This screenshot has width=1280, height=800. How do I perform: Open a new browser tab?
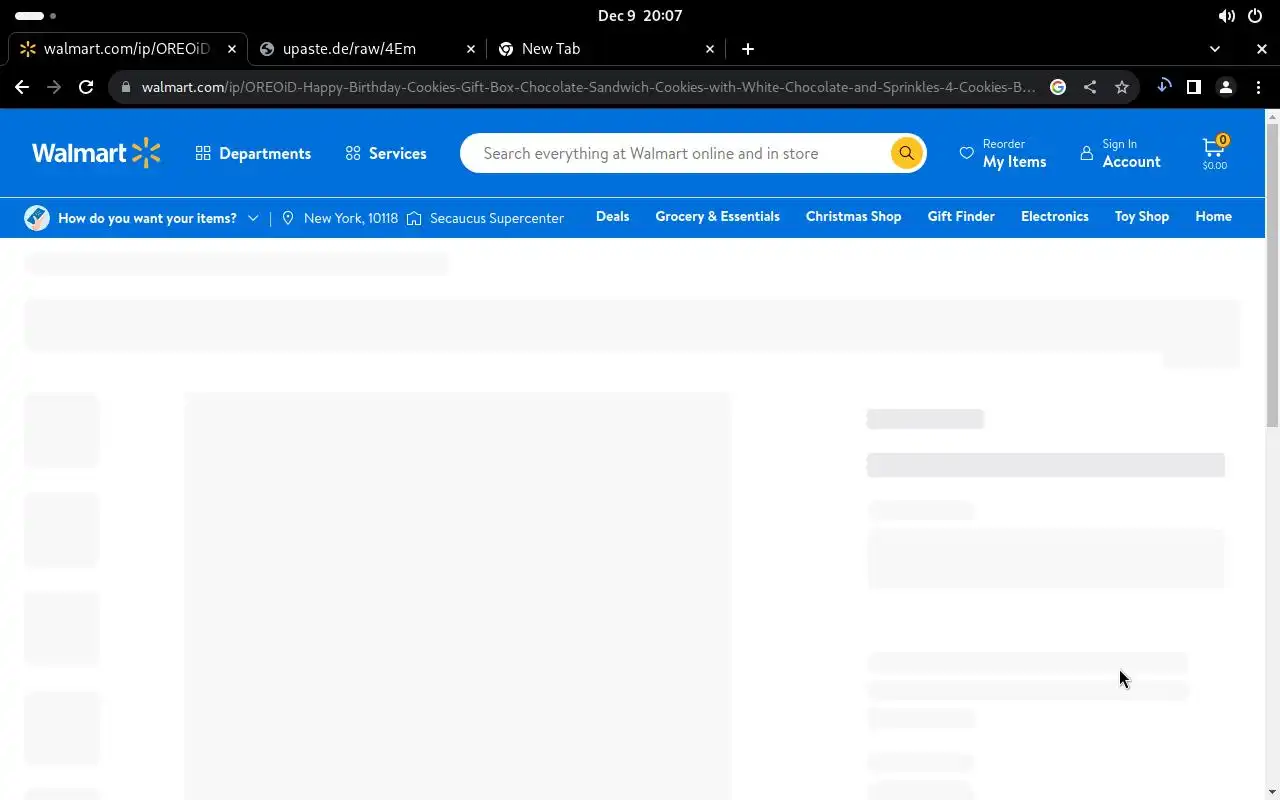(748, 49)
